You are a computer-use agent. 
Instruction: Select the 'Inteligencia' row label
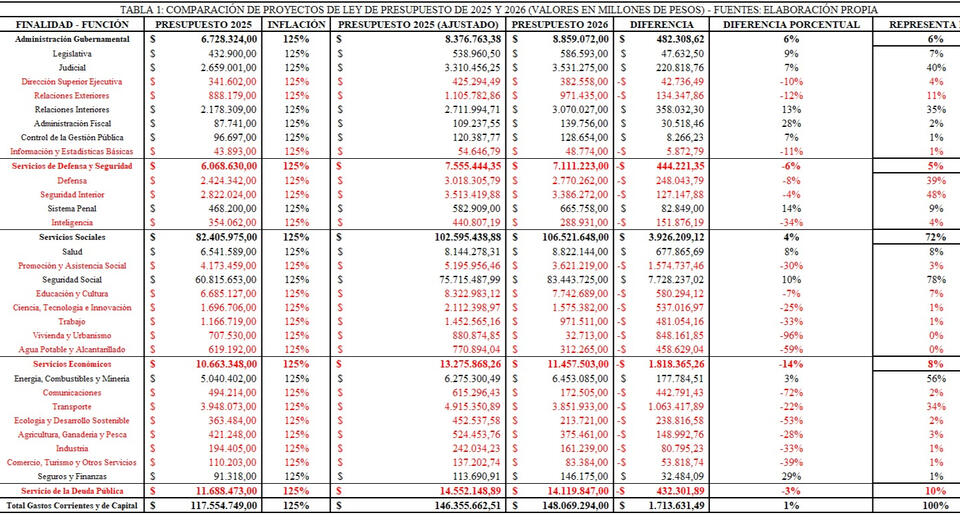pyautogui.click(x=70, y=221)
